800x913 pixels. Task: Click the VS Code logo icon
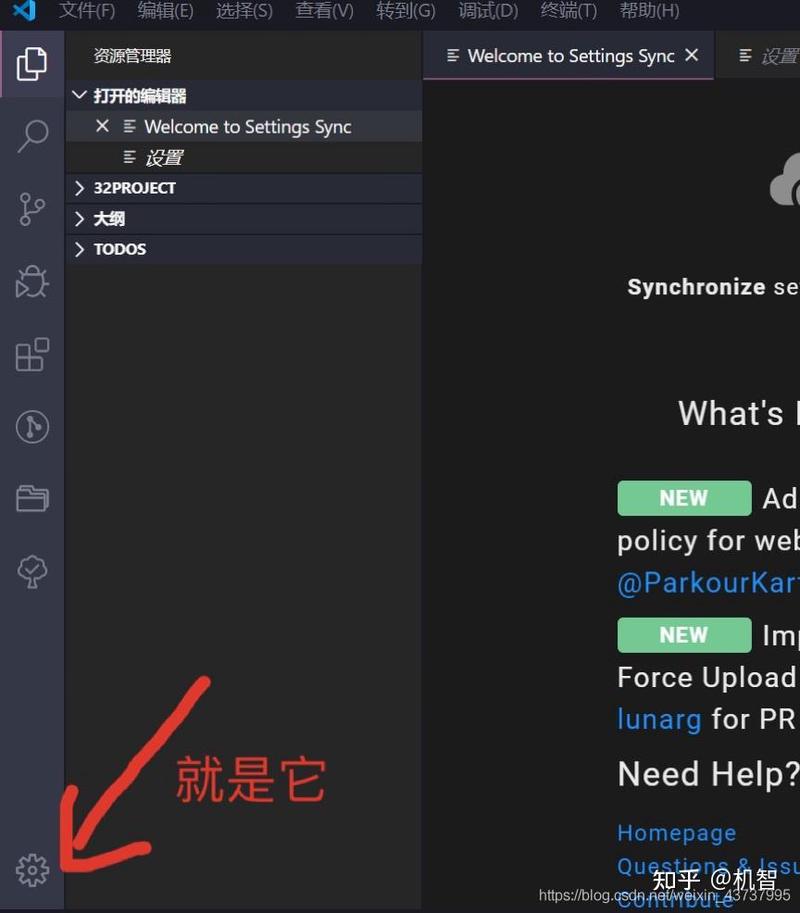point(24,10)
